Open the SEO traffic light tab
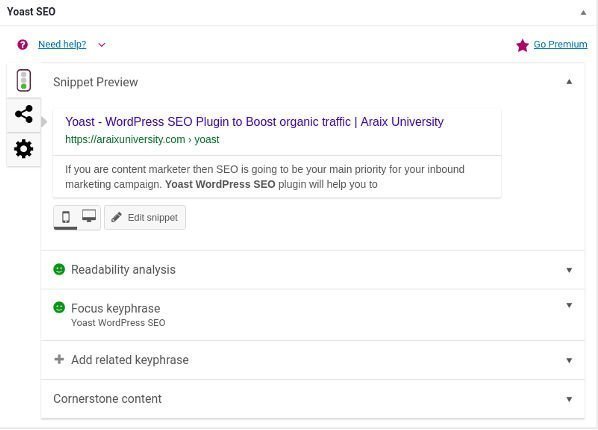 click(x=24, y=81)
